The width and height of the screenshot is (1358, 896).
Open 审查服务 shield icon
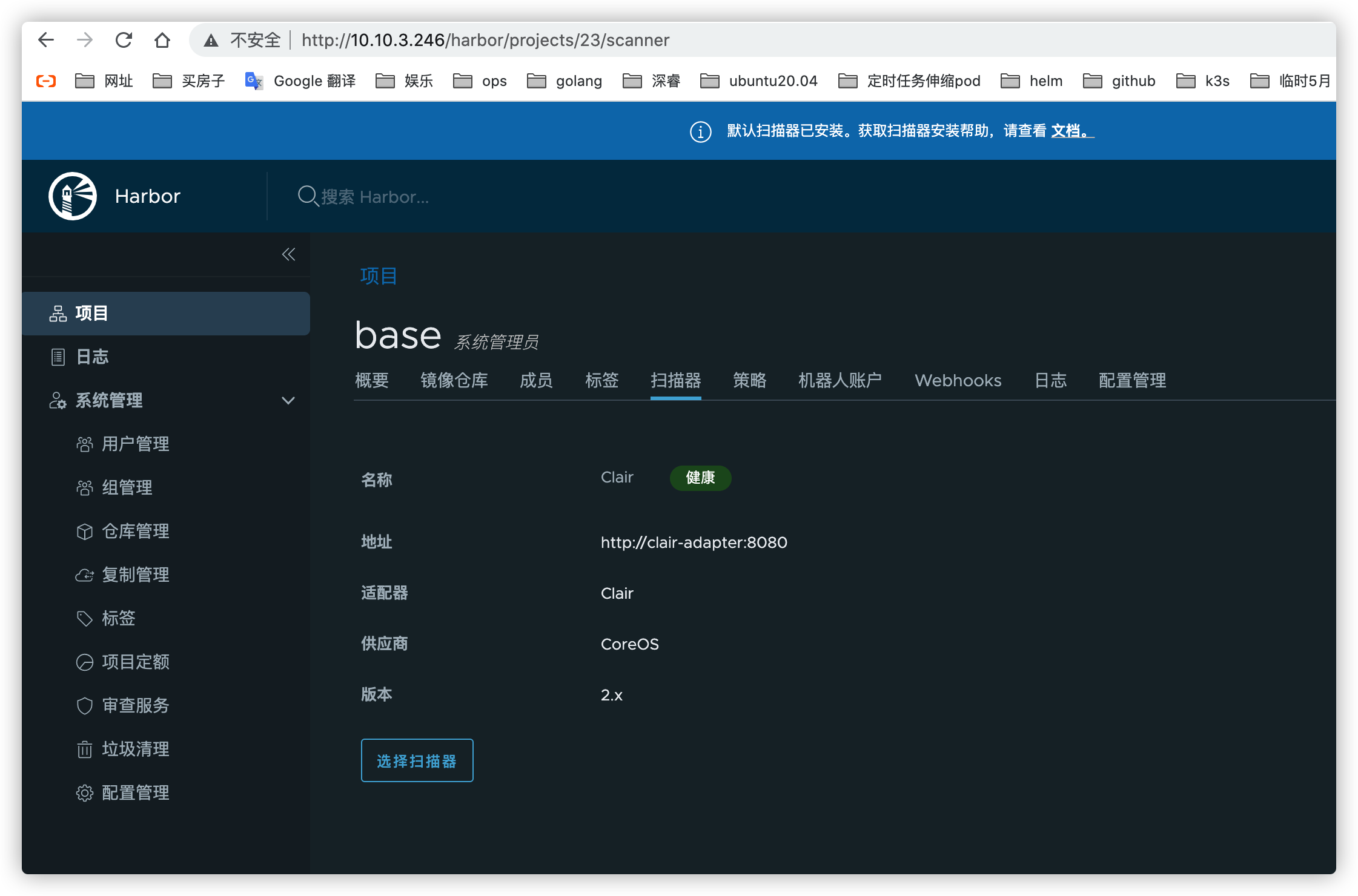coord(85,706)
